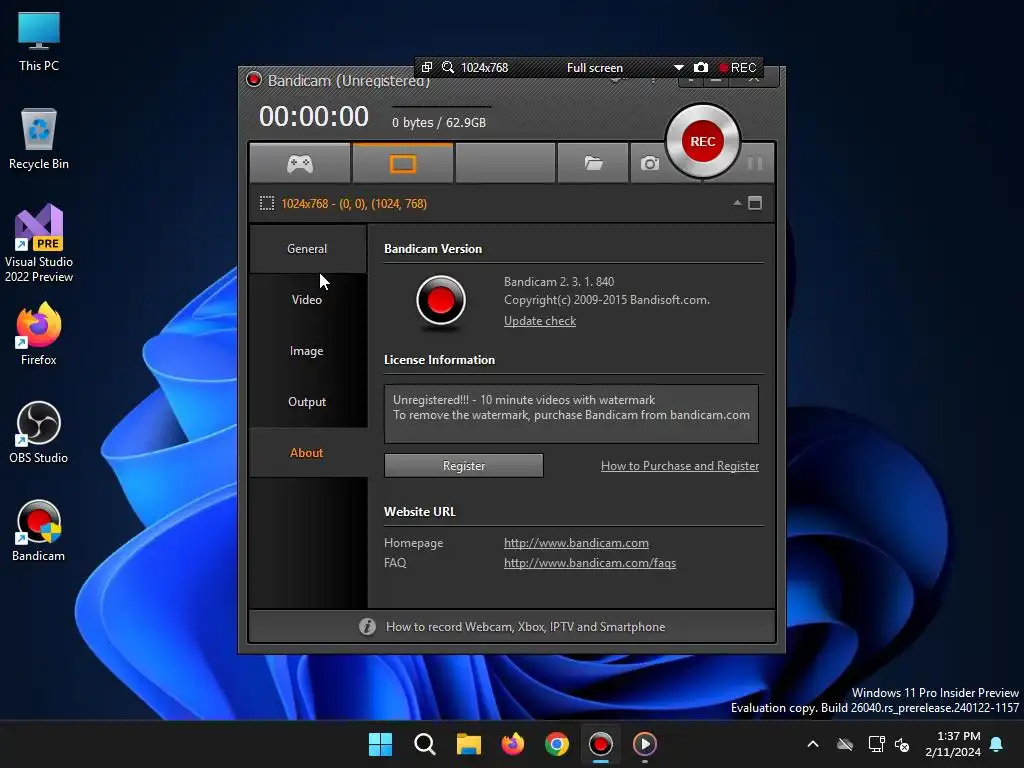The image size is (1024, 768).
Task: Open the OBS Studio desktop shortcut
Action: tap(39, 432)
